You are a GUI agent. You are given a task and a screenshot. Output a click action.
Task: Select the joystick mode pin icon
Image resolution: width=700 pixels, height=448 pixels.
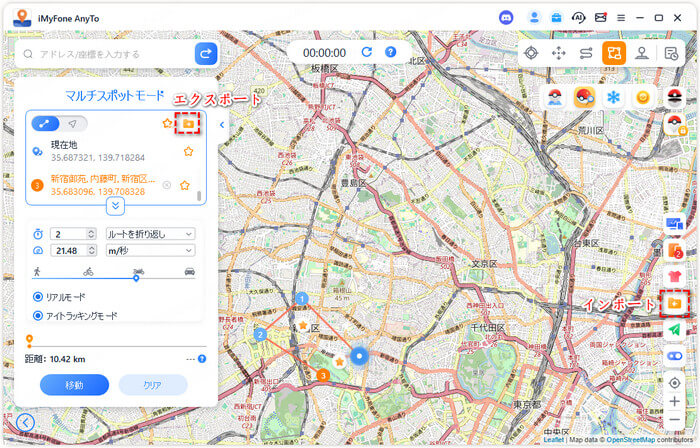643,53
